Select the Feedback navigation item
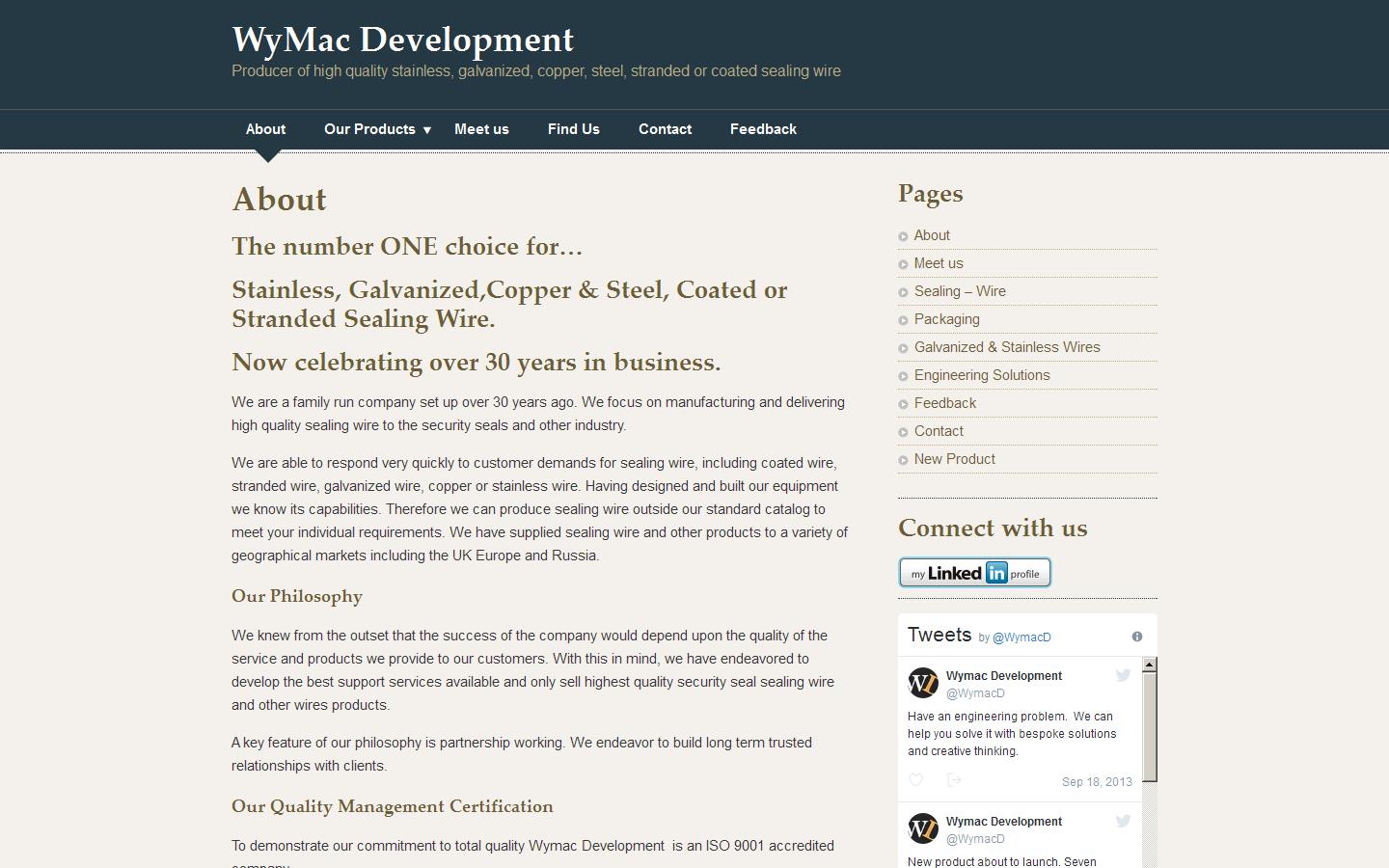 pos(762,129)
